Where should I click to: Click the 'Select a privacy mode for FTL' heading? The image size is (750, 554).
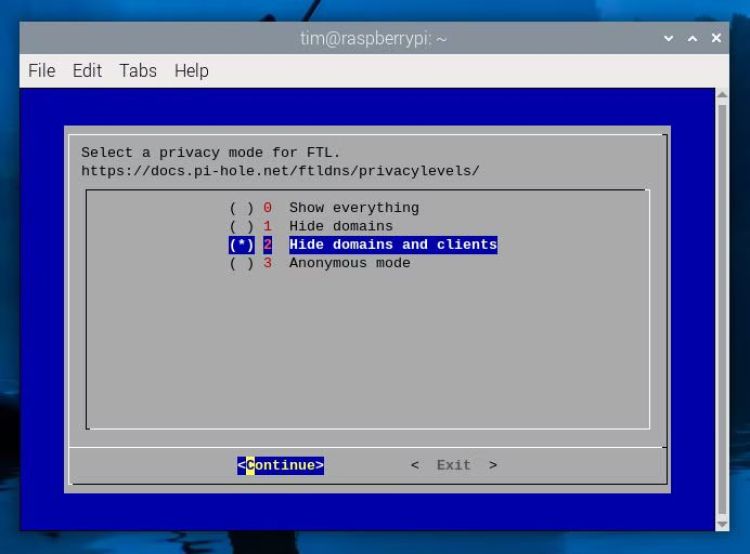point(210,153)
